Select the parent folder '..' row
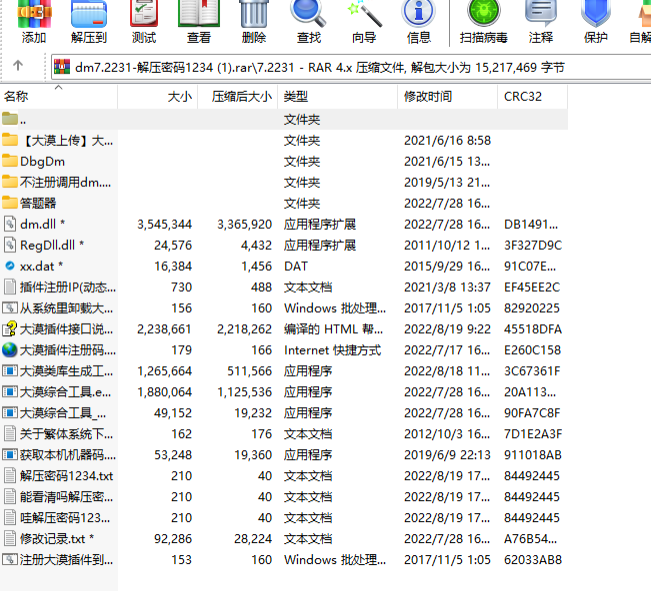The image size is (651, 591). [x=284, y=120]
